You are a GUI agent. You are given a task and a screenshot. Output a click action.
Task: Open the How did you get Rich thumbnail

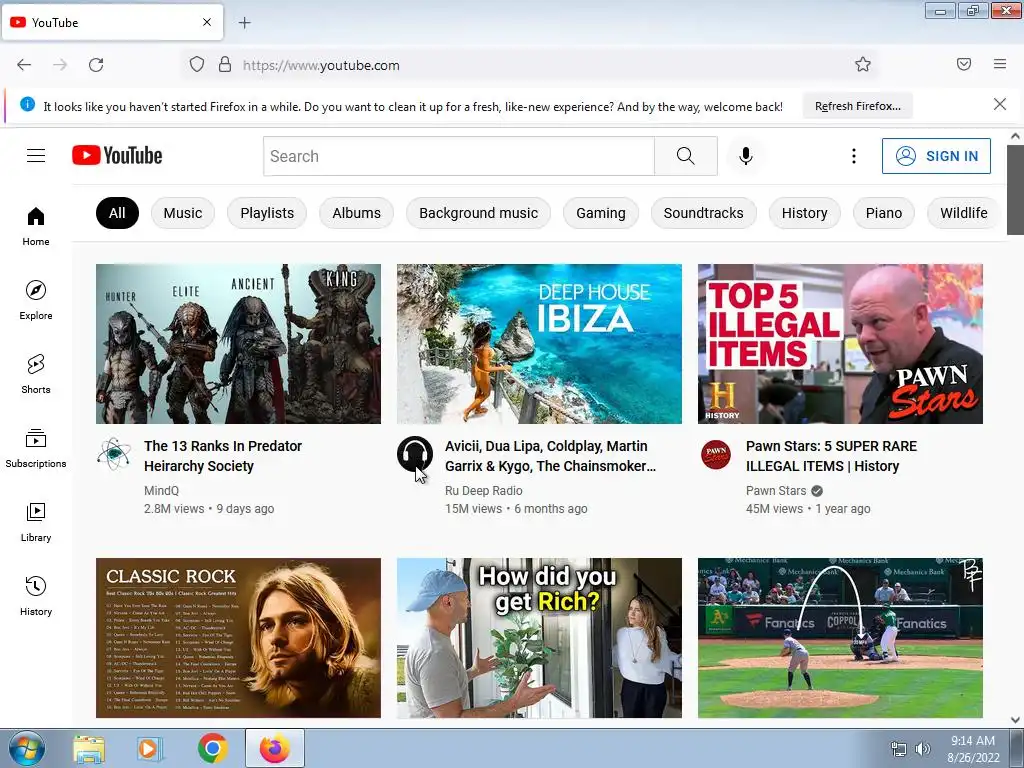[x=539, y=637]
